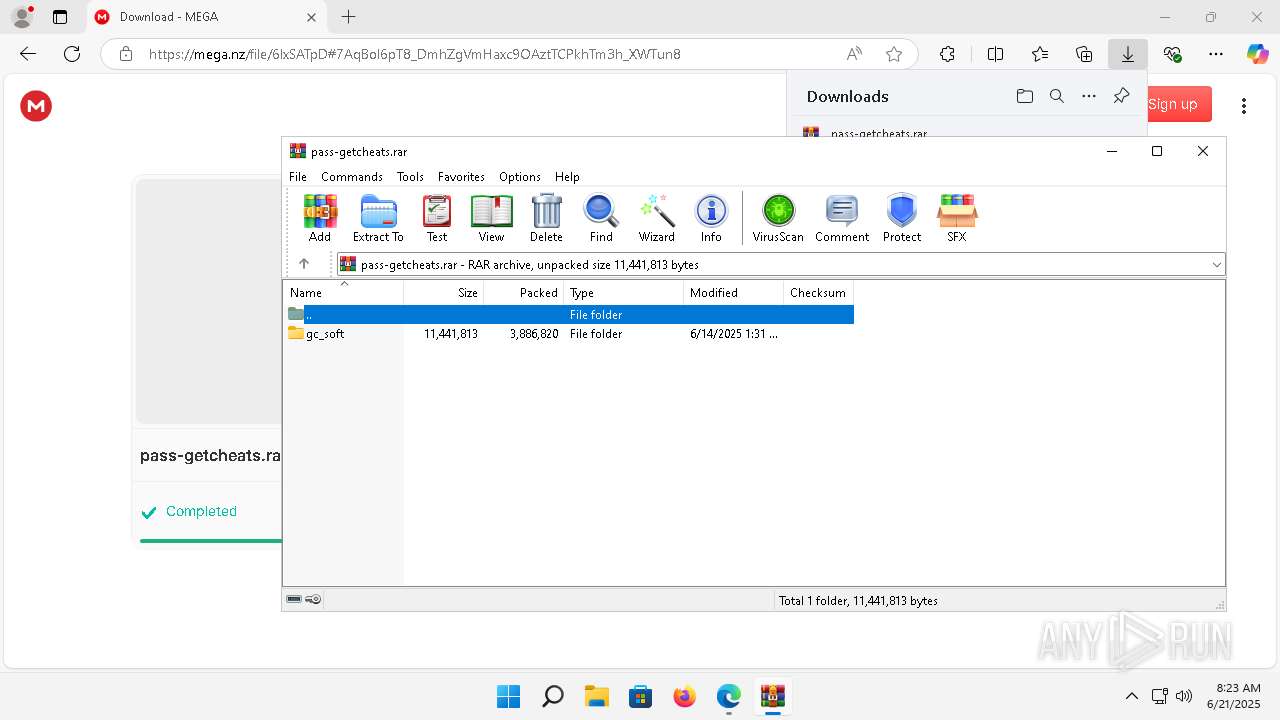This screenshot has height=720, width=1280.
Task: Pin the Downloads panel
Action: tap(1121, 96)
